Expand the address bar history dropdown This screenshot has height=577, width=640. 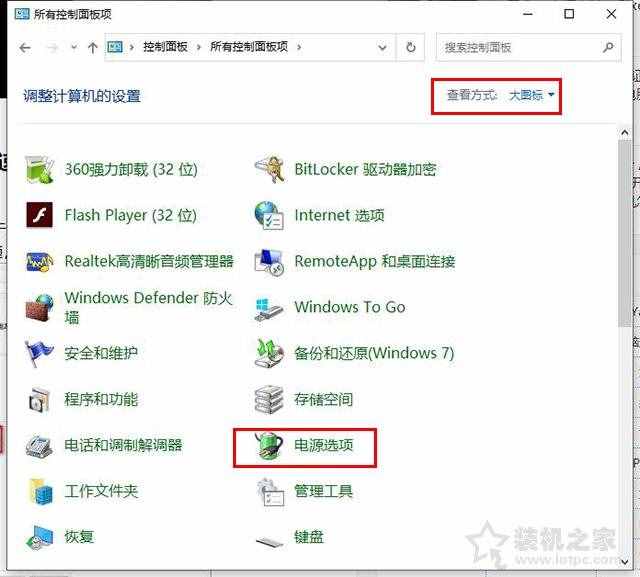pos(383,47)
